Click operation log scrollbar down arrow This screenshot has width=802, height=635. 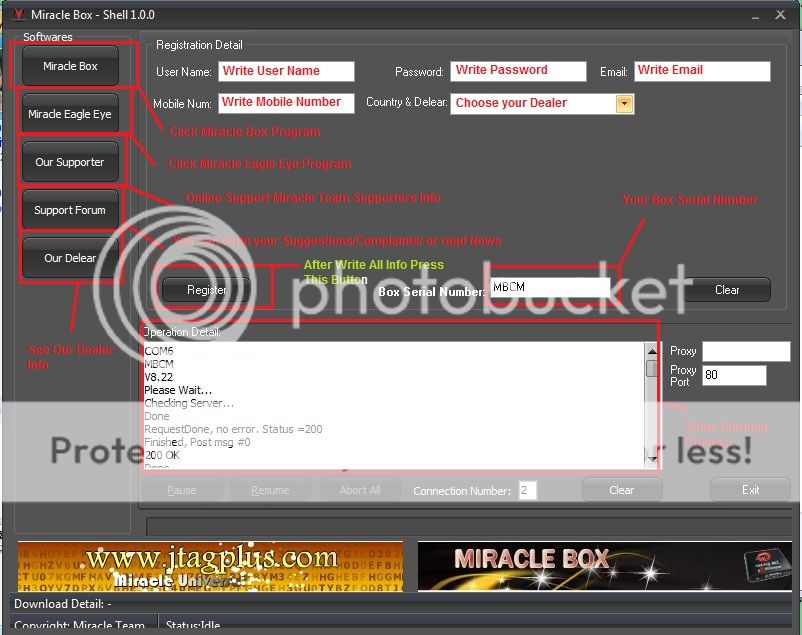(x=652, y=459)
